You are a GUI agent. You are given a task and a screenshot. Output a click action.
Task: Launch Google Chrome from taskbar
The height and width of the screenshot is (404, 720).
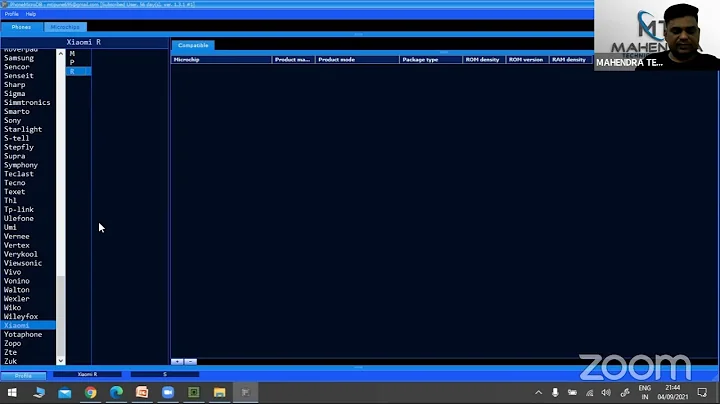(x=90, y=393)
